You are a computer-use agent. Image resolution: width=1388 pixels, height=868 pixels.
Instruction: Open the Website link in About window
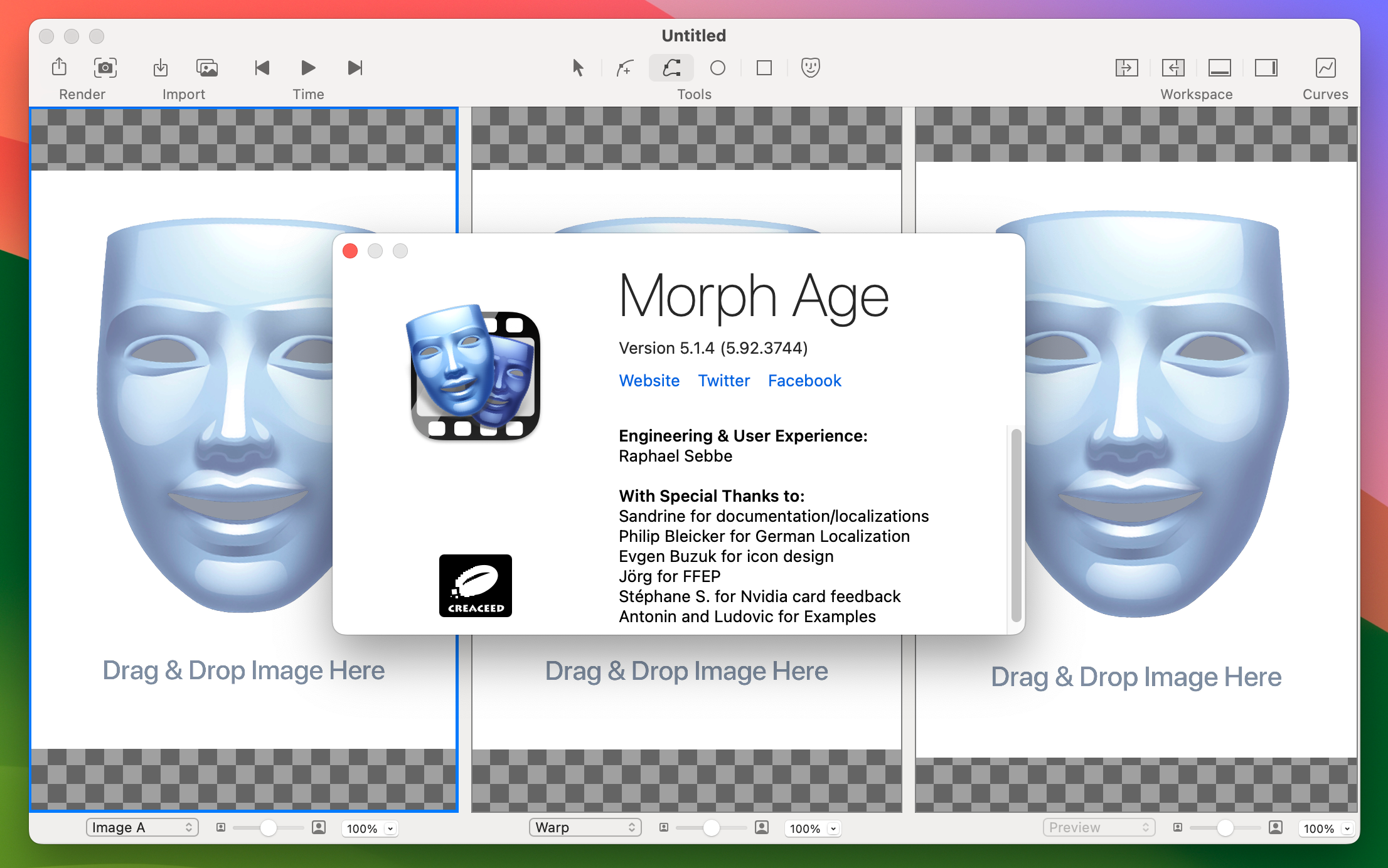tap(649, 381)
